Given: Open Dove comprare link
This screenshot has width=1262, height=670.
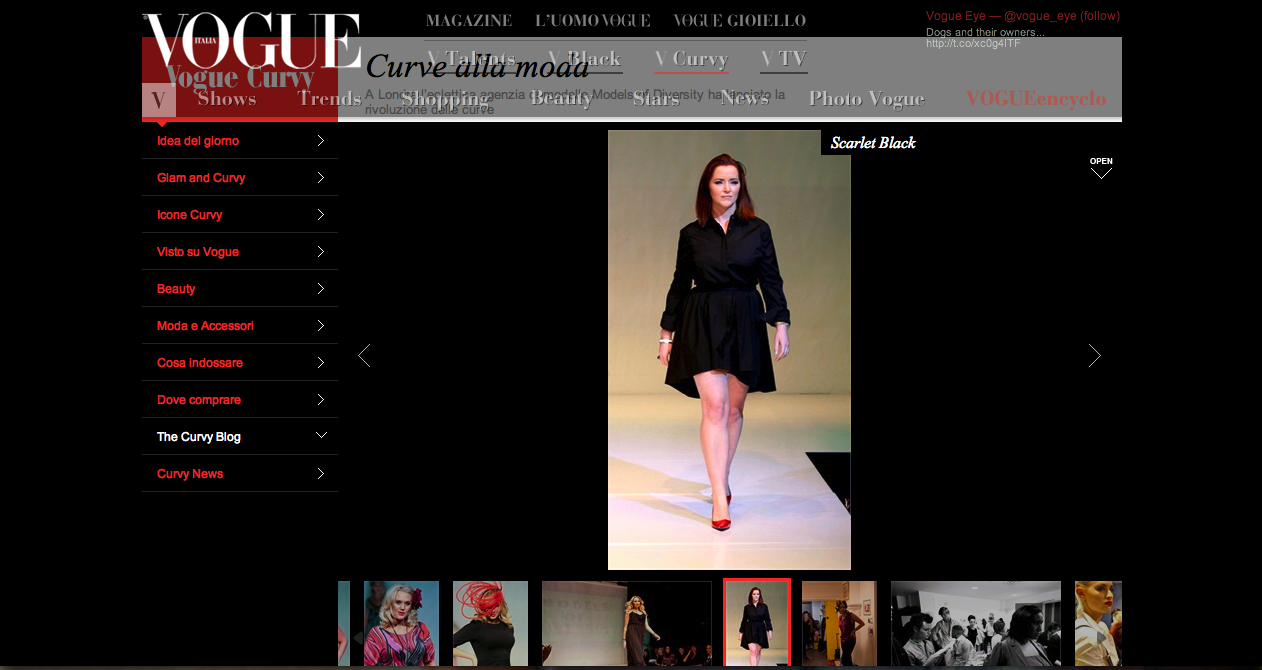Looking at the screenshot, I should (x=199, y=400).
